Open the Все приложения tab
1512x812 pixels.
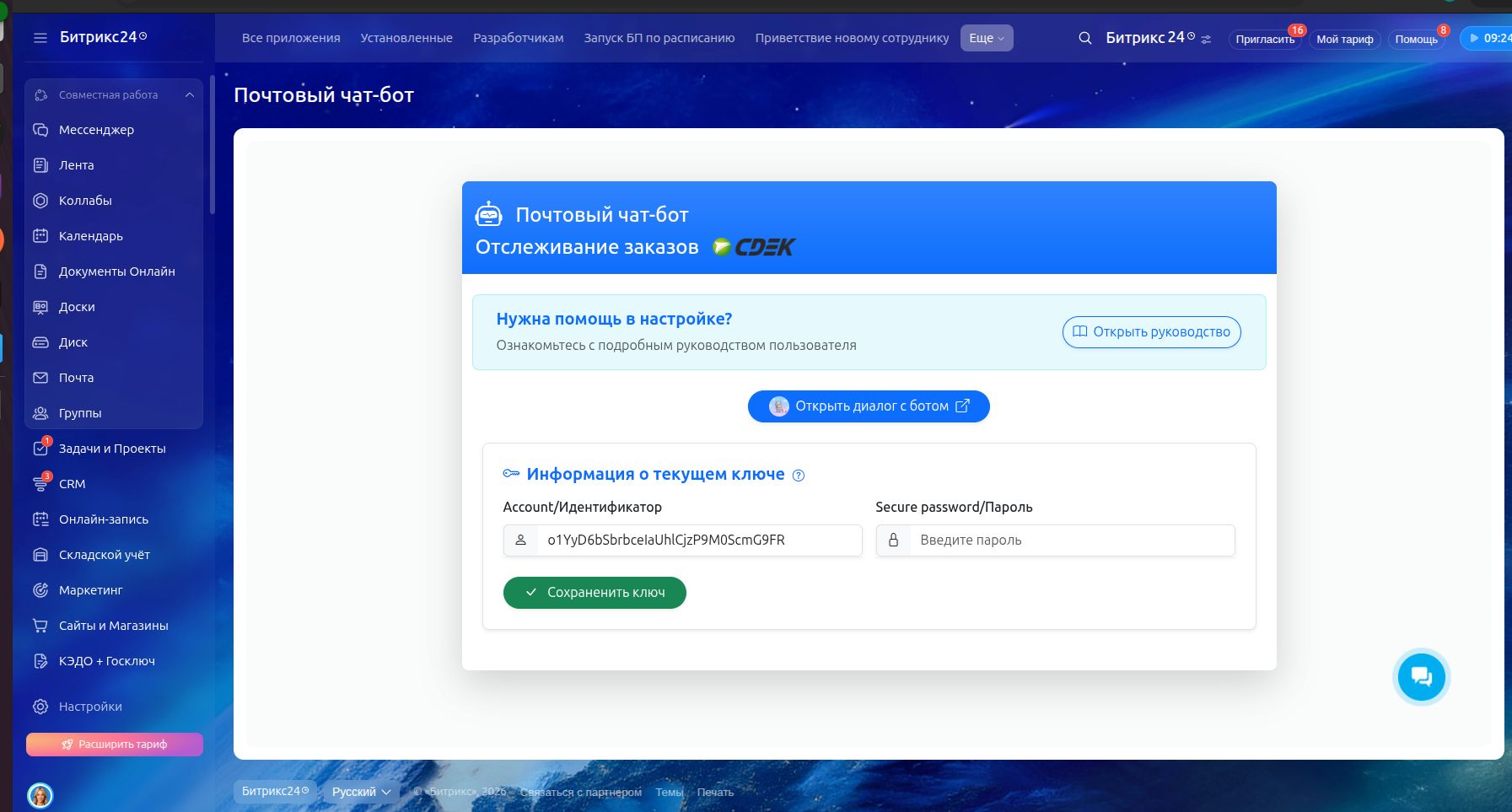coord(291,38)
